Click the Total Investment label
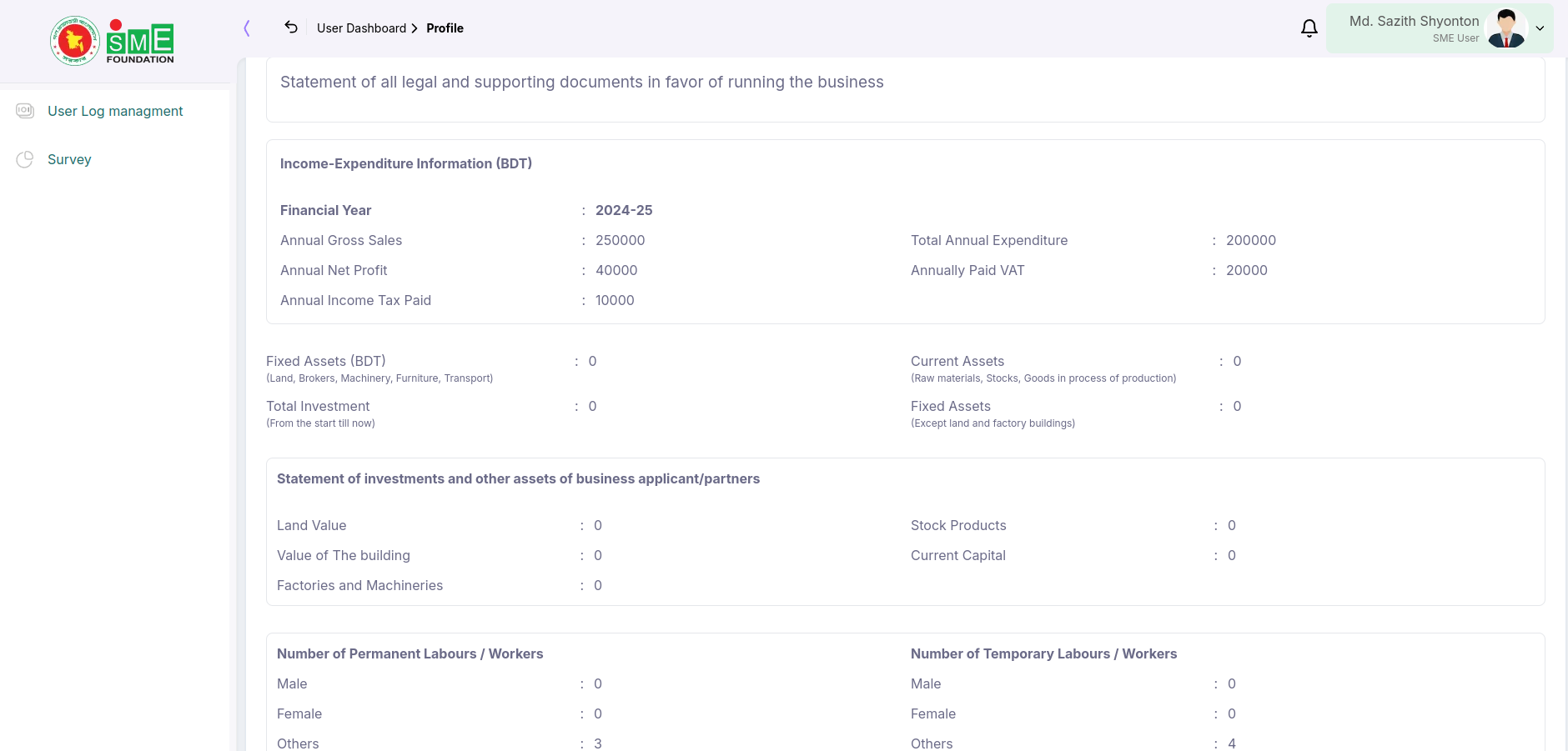This screenshot has width=1568, height=751. [x=318, y=406]
